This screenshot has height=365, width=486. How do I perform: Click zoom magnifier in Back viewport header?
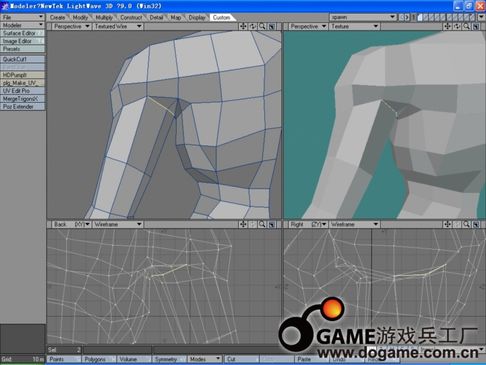[262, 224]
